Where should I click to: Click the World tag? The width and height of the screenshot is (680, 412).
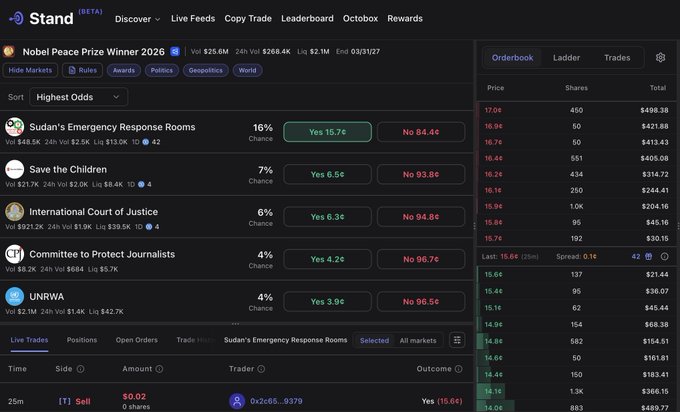(247, 70)
